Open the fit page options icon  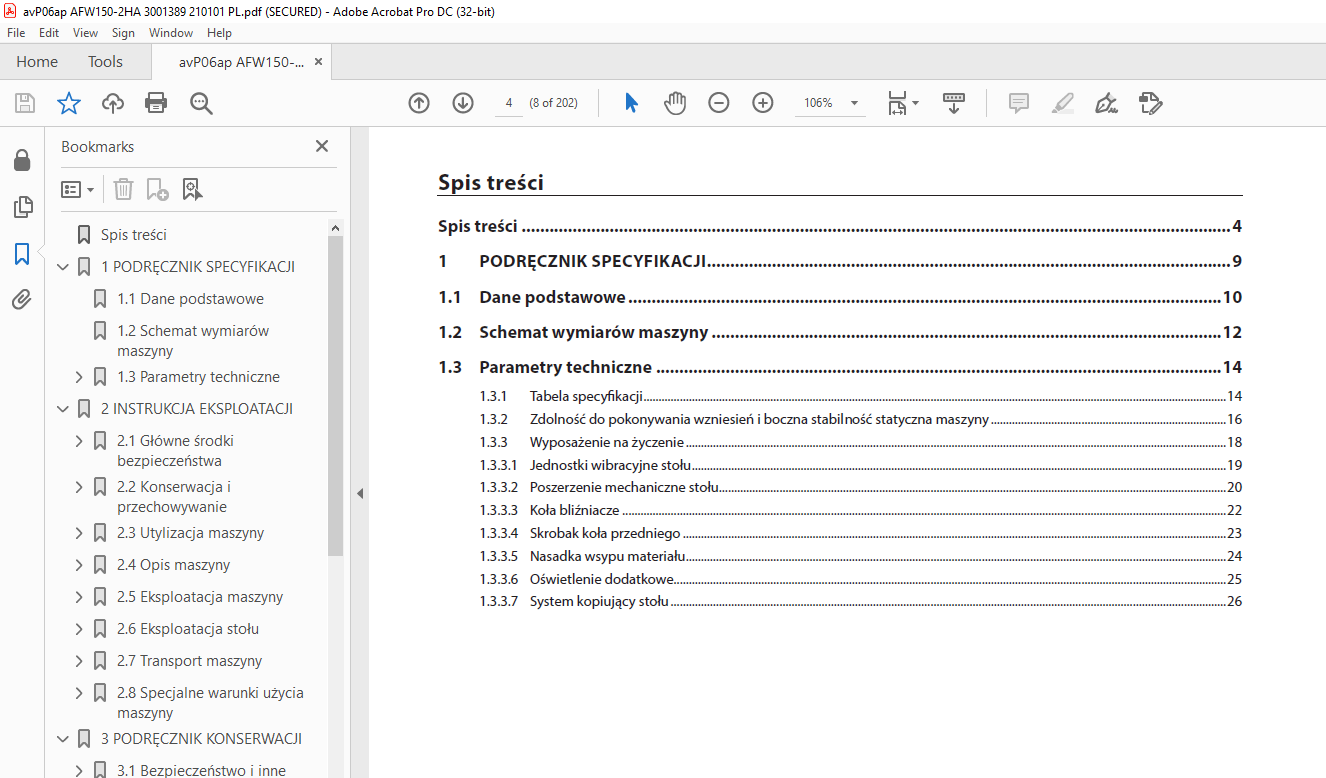click(x=903, y=103)
